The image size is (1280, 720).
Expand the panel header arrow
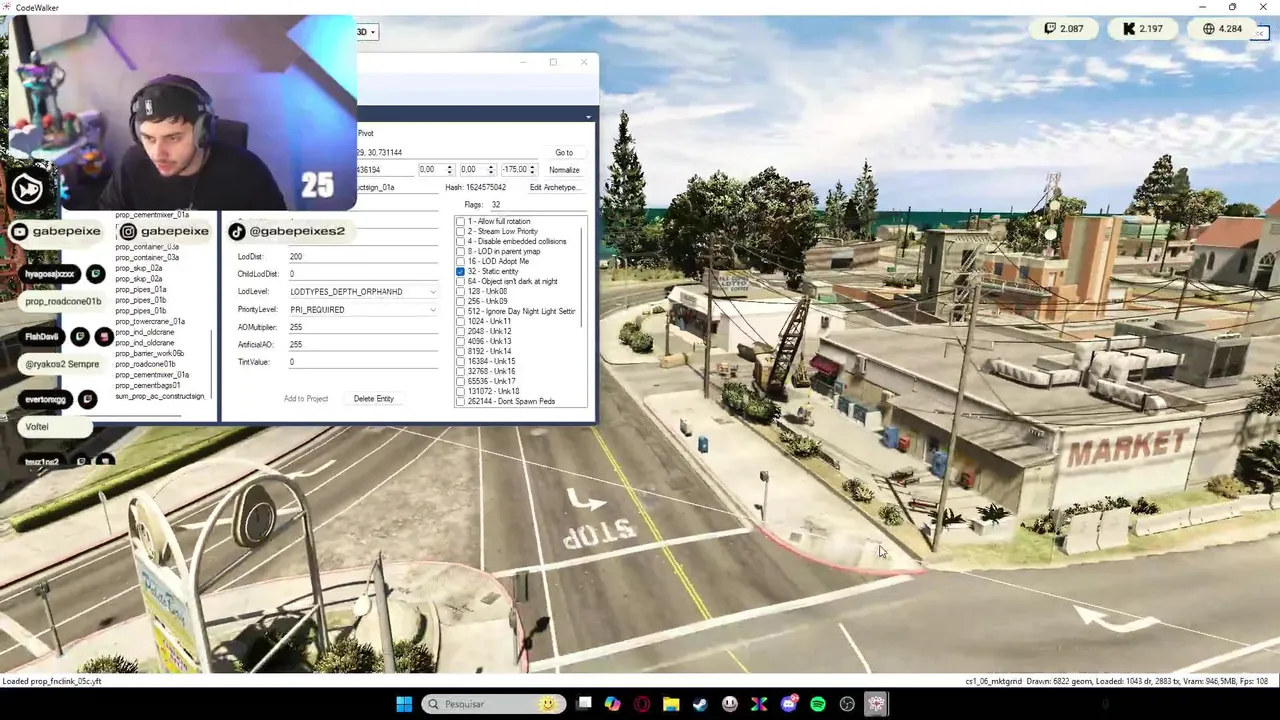[588, 117]
